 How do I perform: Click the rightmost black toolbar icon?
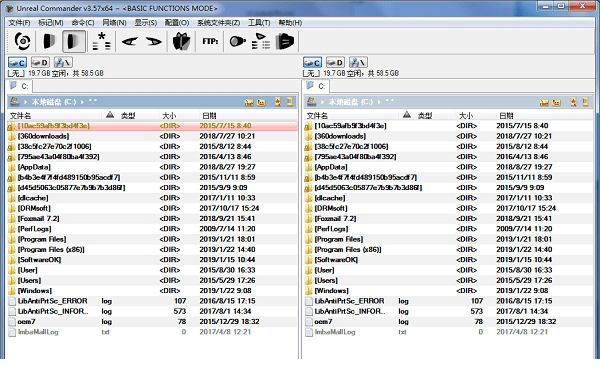point(285,41)
